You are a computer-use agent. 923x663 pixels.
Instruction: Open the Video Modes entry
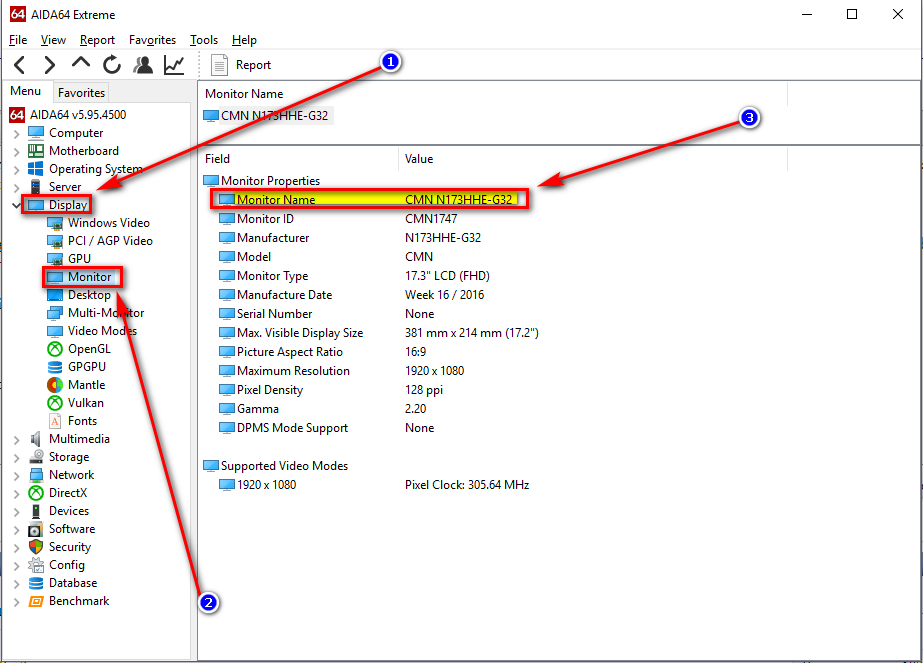(x=92, y=331)
